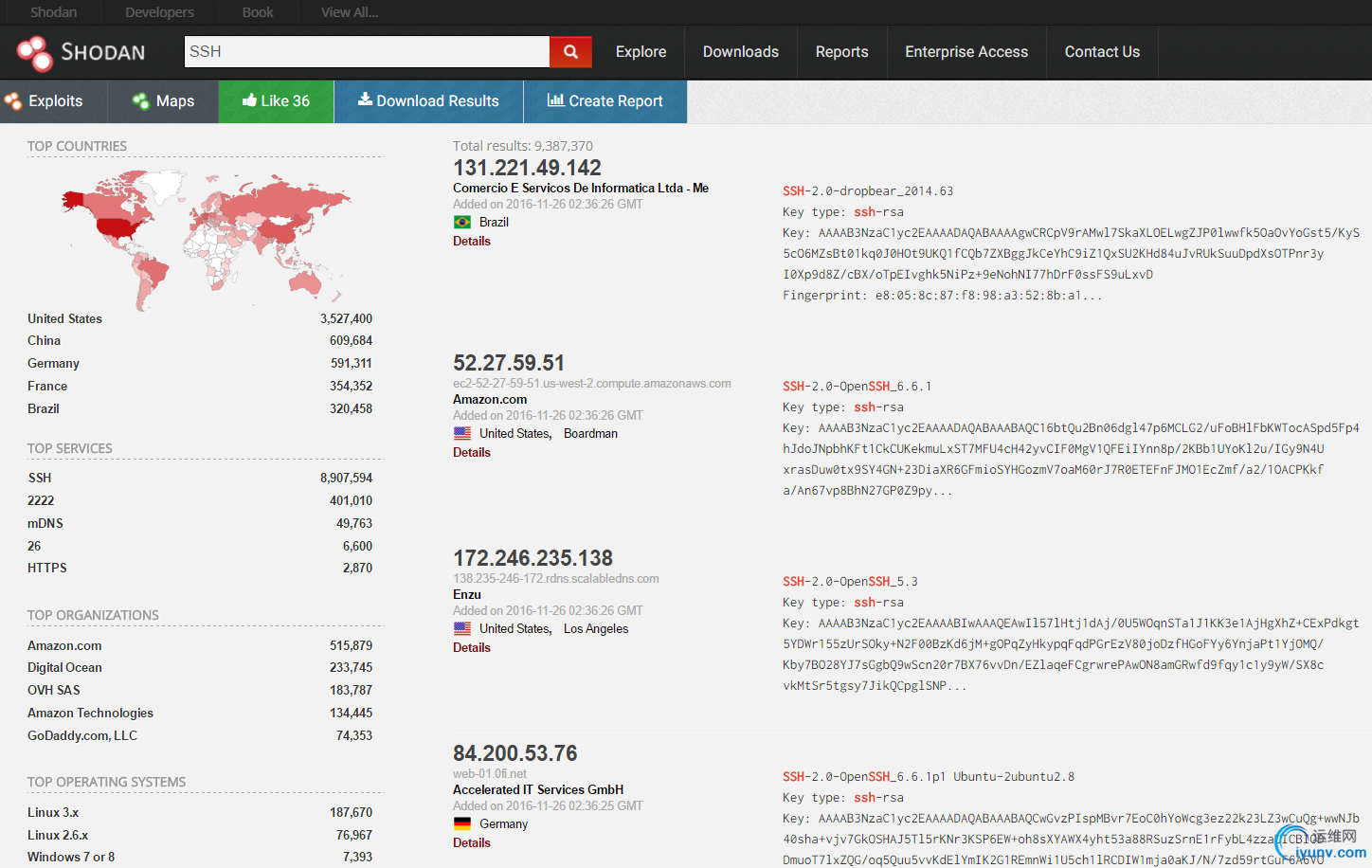Click Accelerated IT Services GmbH link

[x=538, y=789]
